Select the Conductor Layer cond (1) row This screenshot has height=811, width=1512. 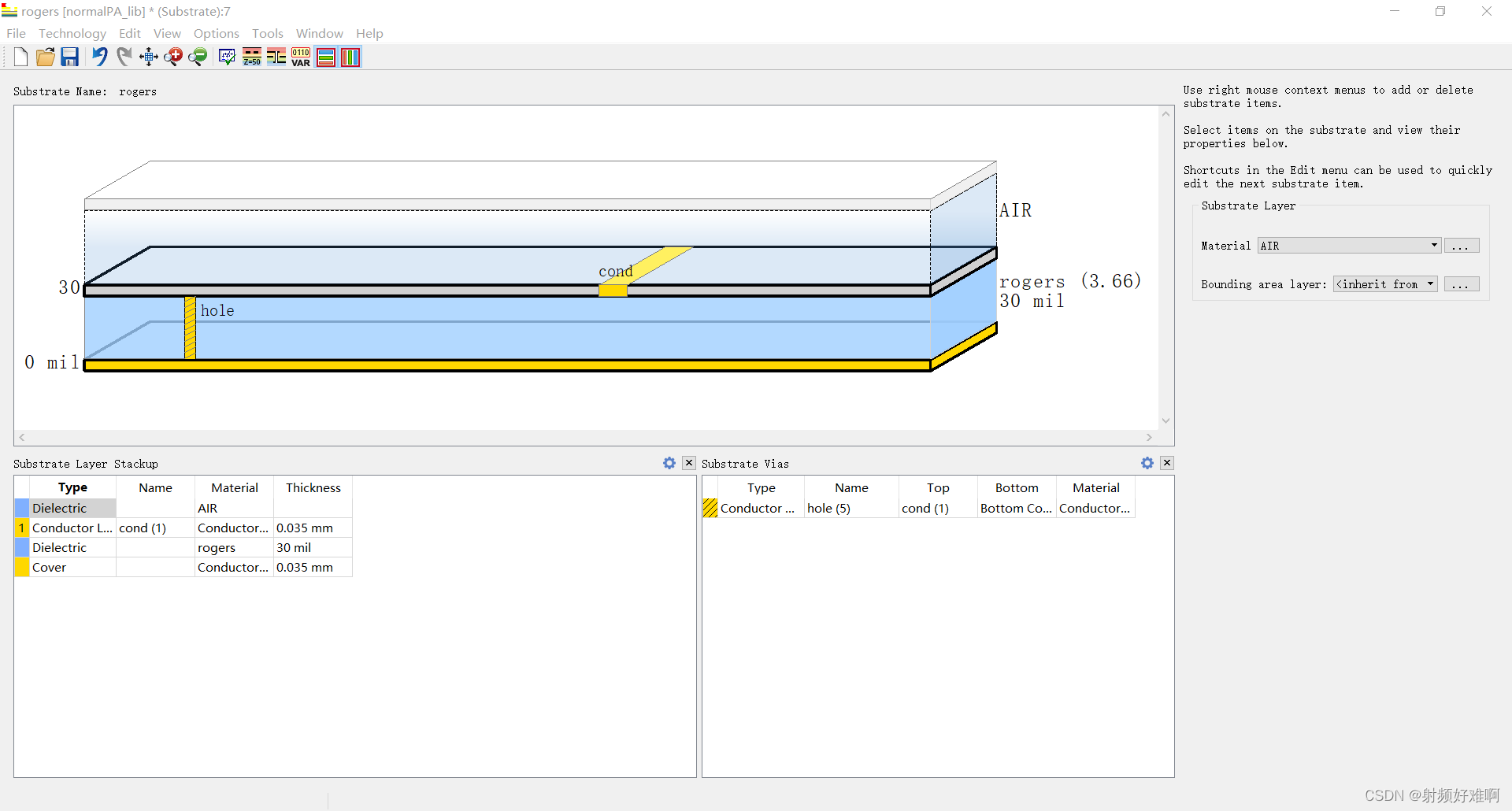pos(183,528)
